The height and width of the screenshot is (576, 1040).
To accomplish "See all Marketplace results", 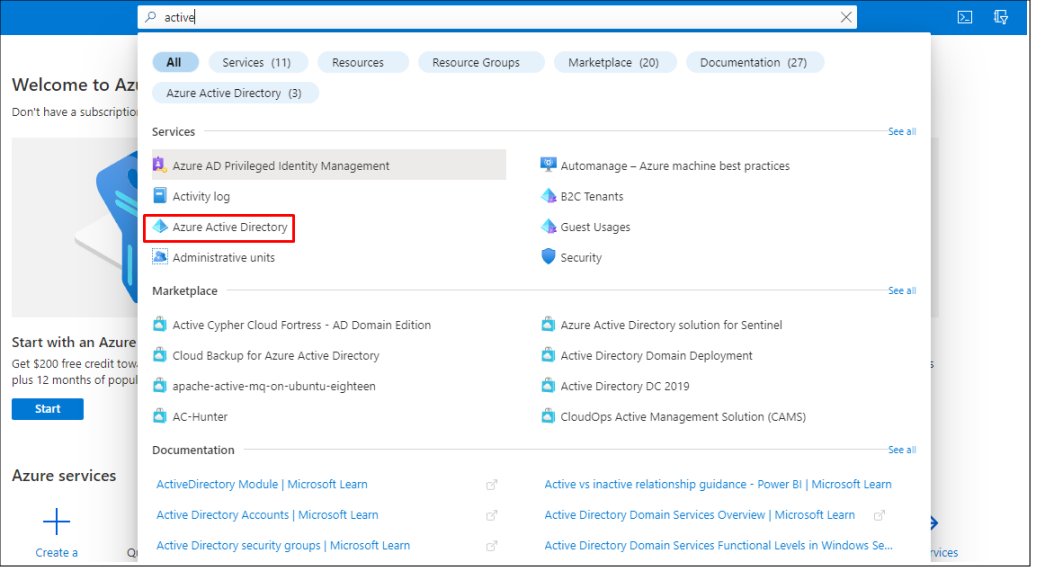I will (x=902, y=291).
